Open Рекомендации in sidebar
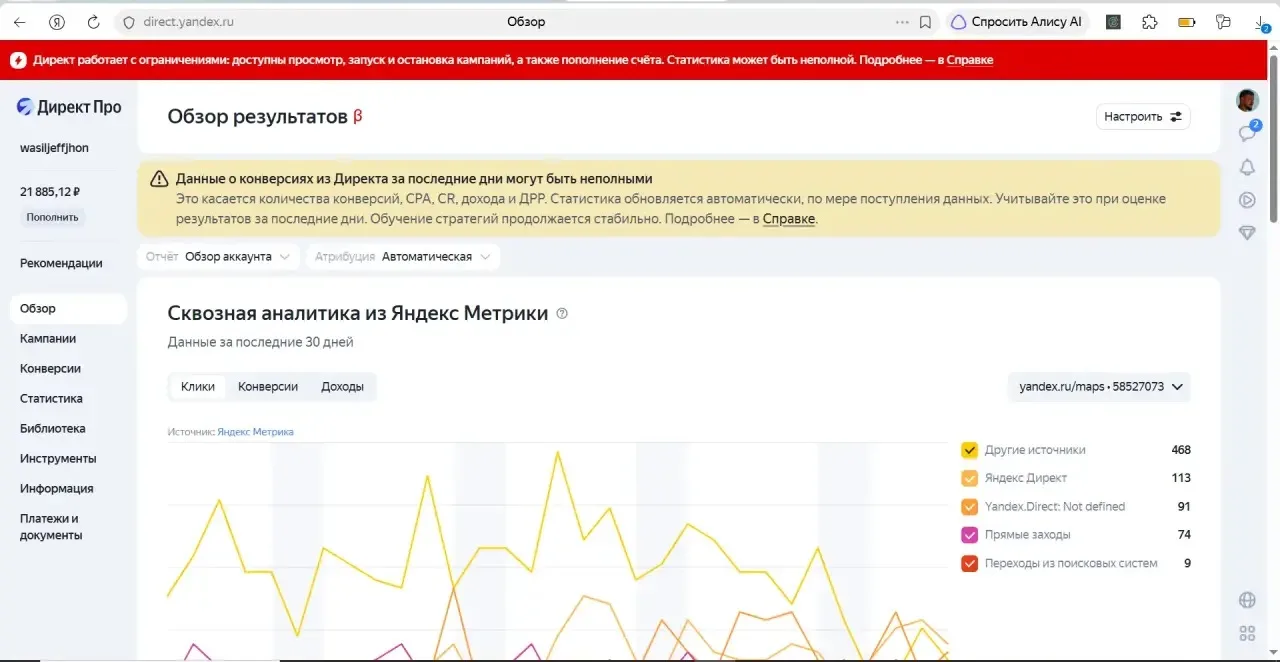The height and width of the screenshot is (662, 1280). click(x=61, y=263)
